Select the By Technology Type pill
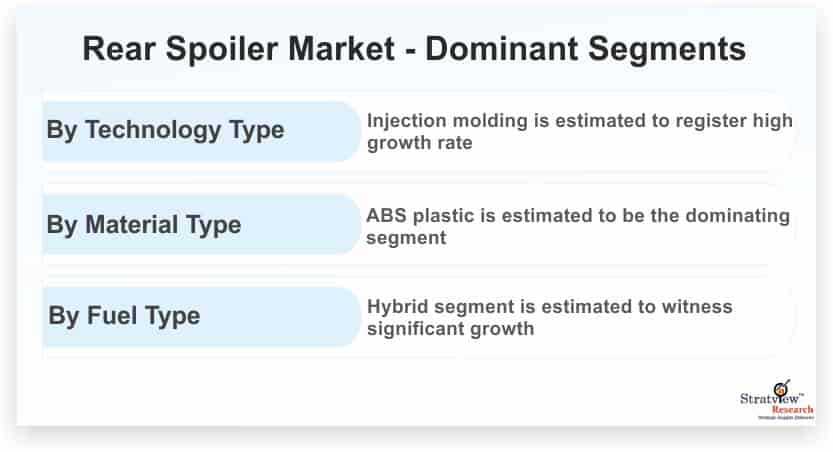Screen dimensions: 833x452 [x=201, y=131]
